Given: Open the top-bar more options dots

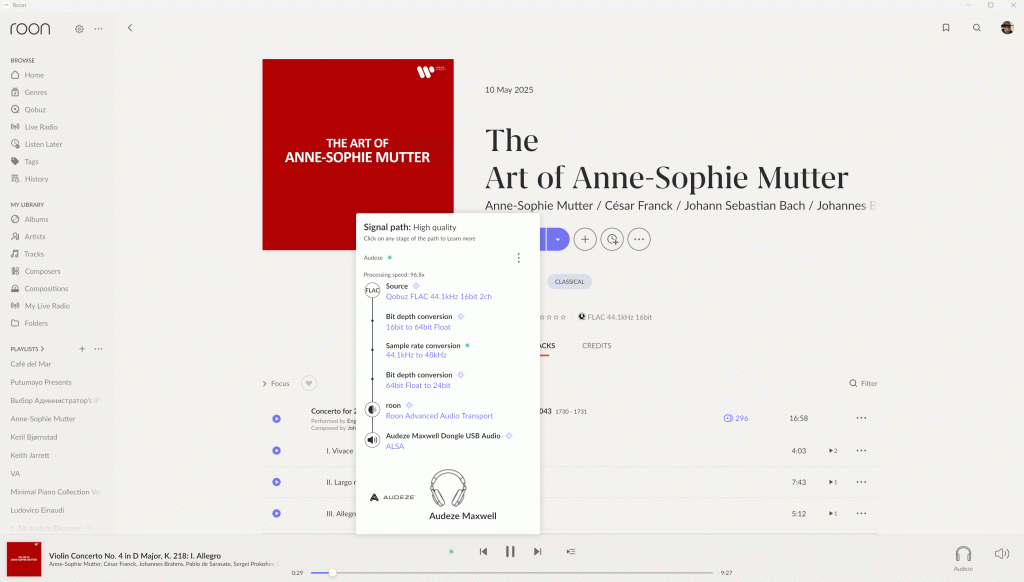Looking at the screenshot, I should (x=99, y=29).
